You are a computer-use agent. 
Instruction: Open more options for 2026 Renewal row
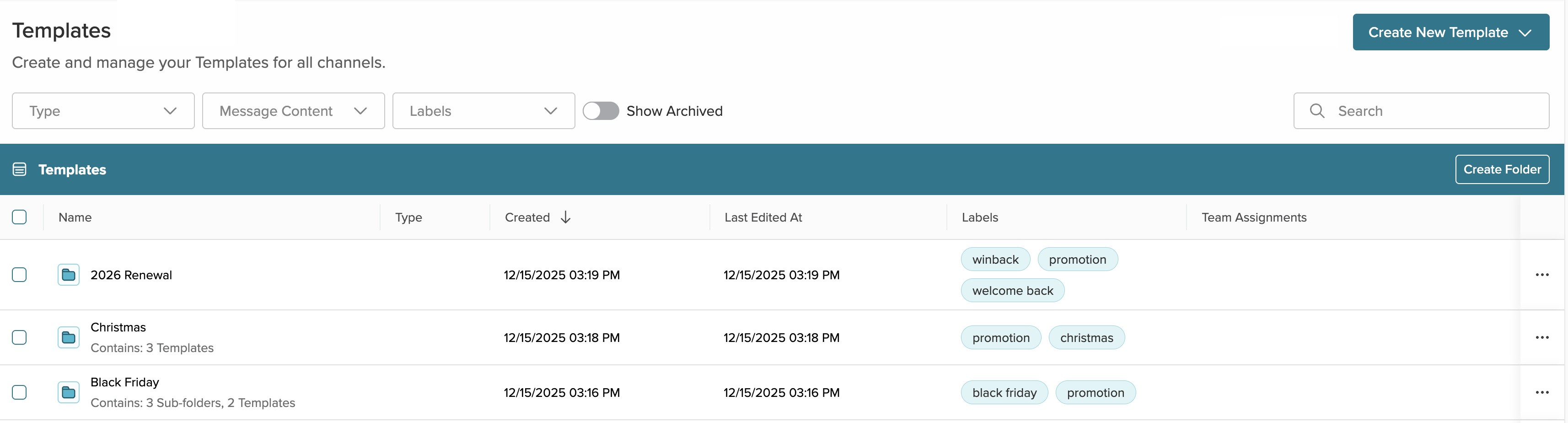click(1541, 275)
